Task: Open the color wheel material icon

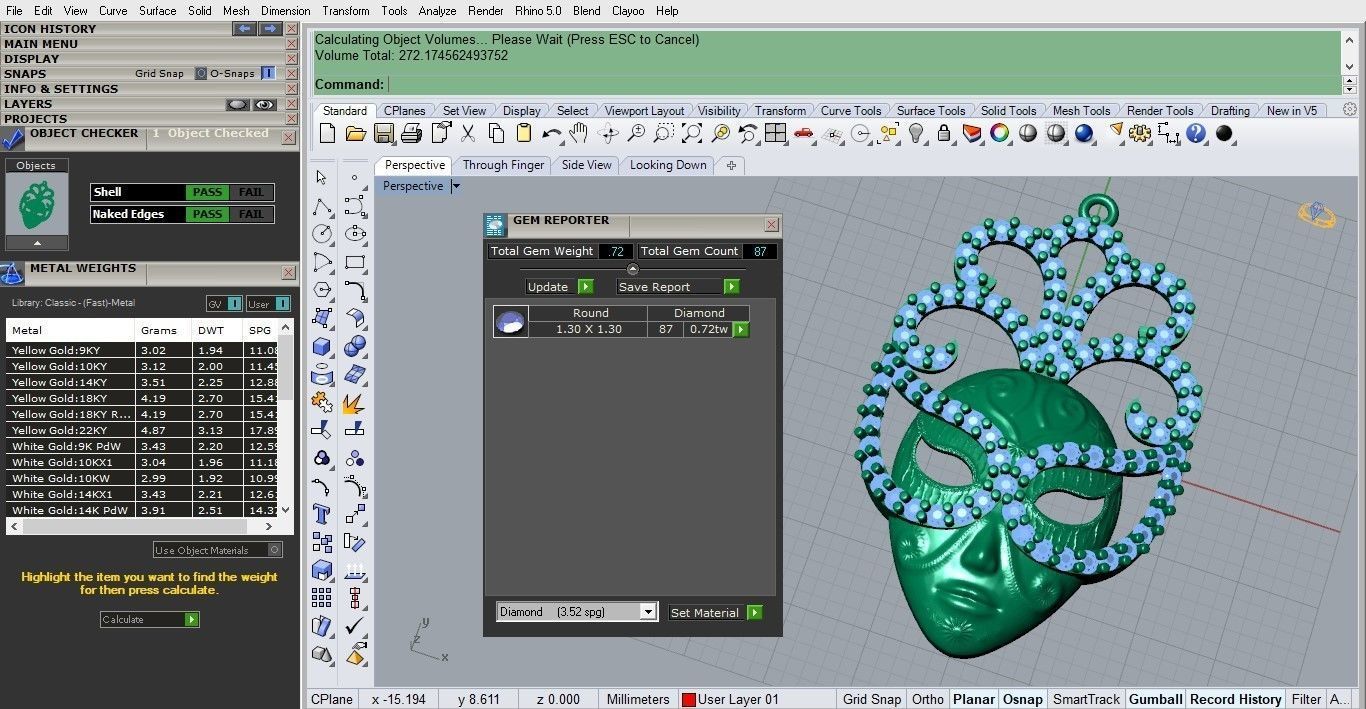Action: [999, 133]
